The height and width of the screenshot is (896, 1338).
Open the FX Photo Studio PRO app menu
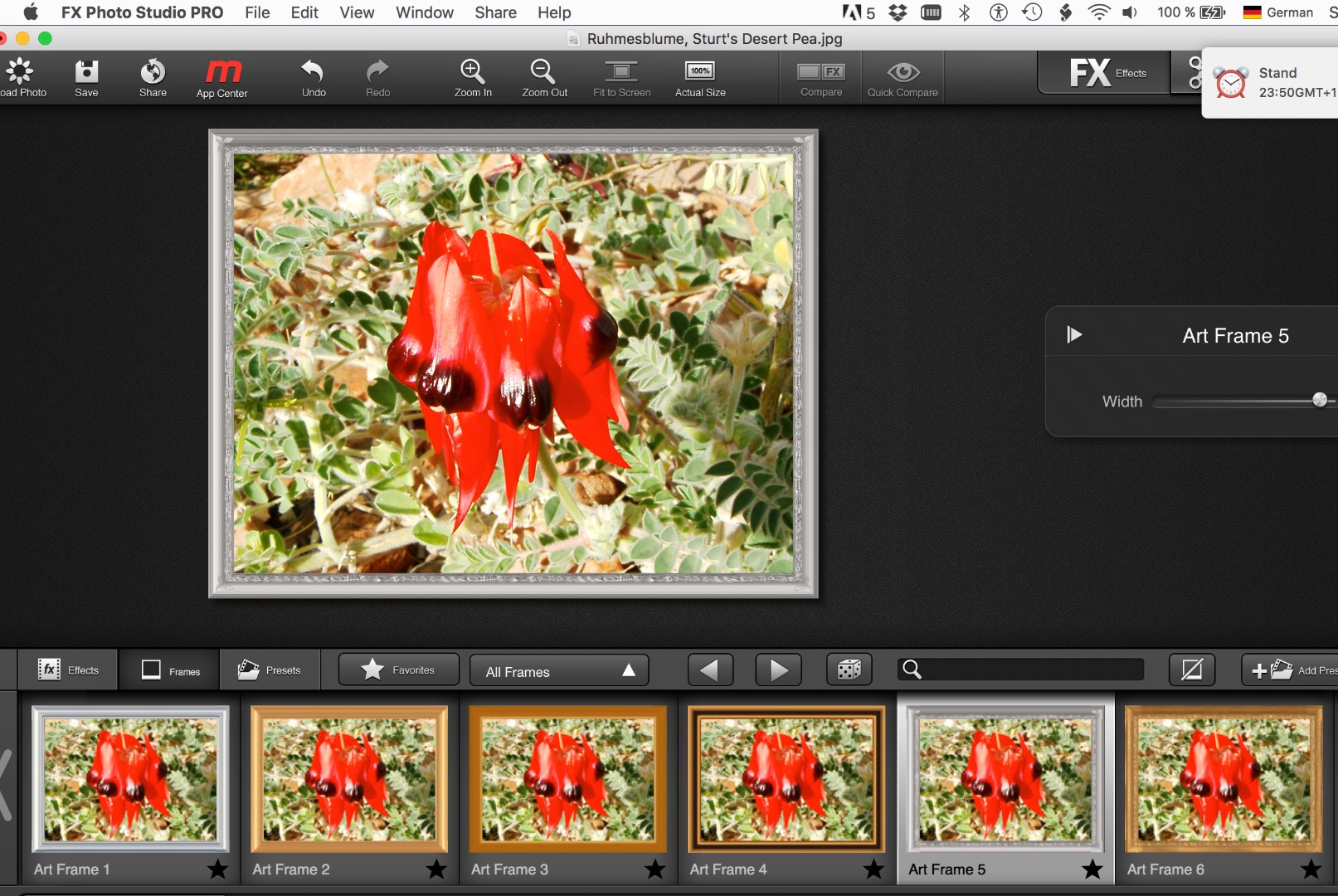point(142,12)
